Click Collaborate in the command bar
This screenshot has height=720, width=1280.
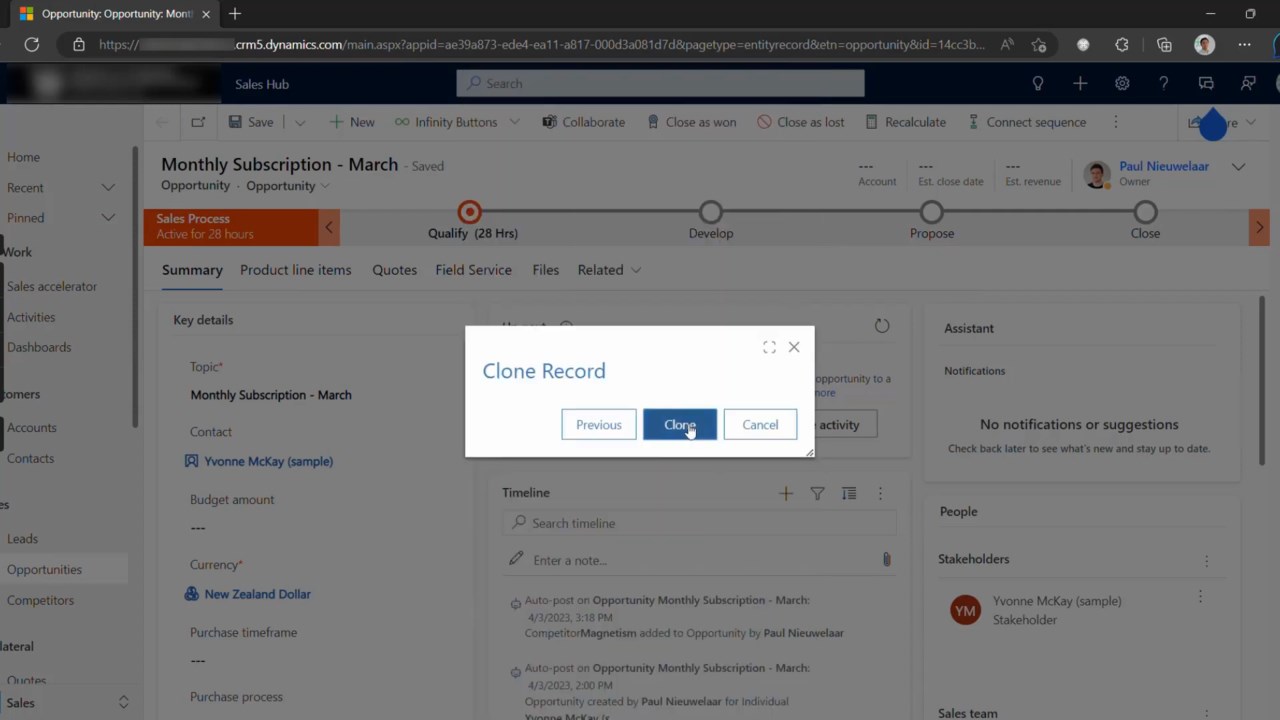(x=584, y=122)
